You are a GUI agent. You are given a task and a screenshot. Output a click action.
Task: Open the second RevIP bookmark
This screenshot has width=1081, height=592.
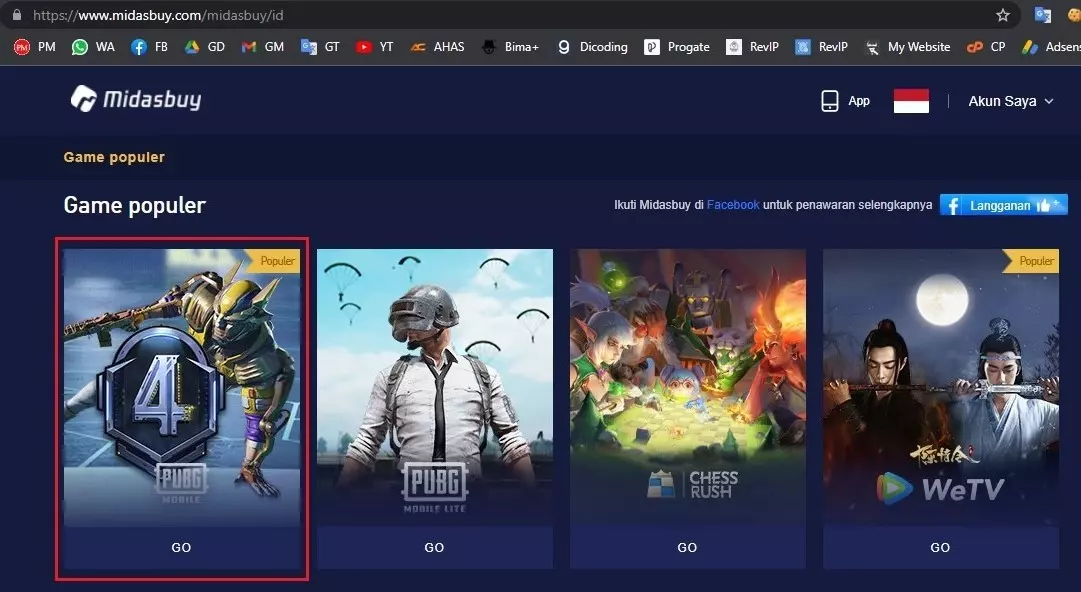tap(822, 47)
